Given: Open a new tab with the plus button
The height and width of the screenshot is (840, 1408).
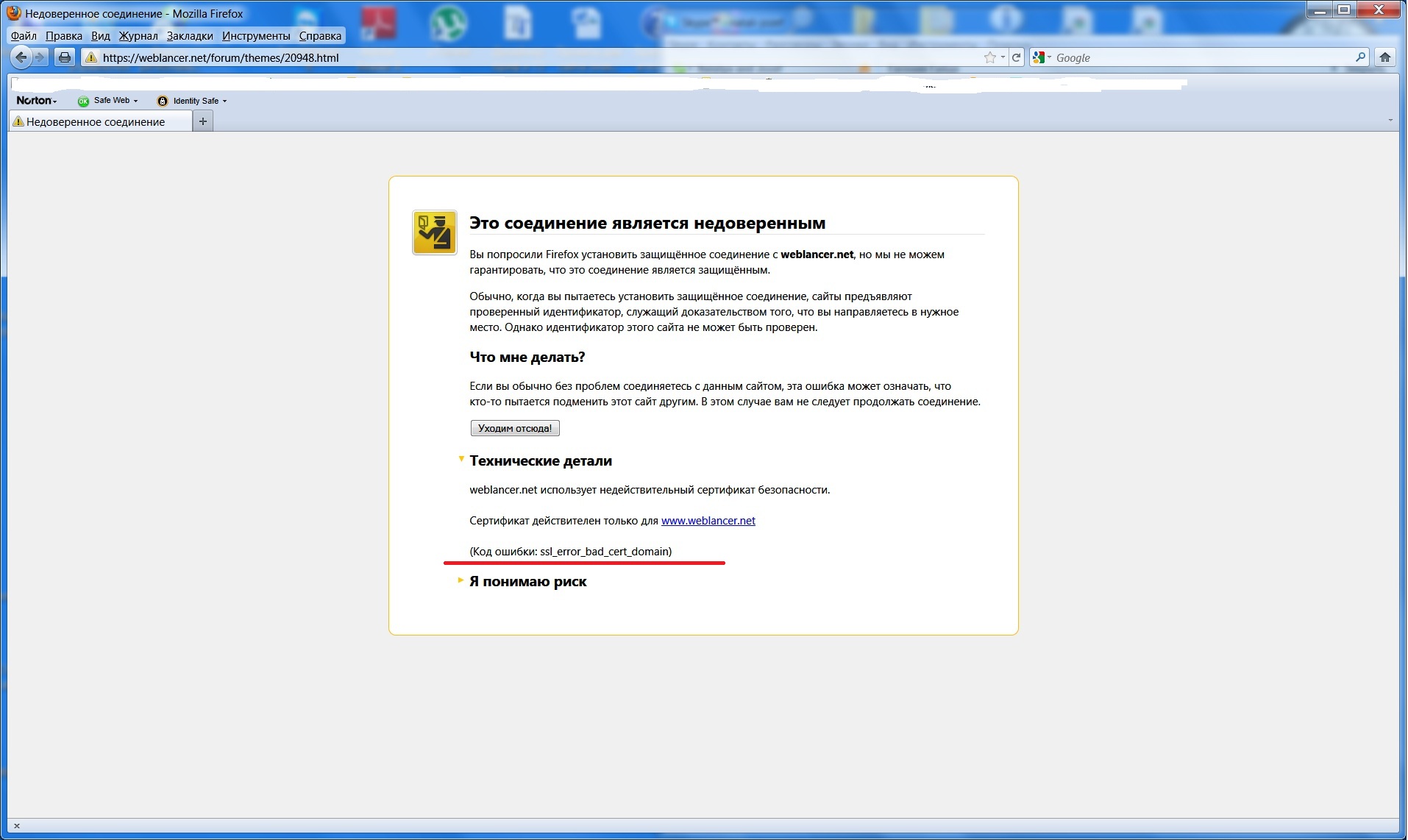Looking at the screenshot, I should (x=203, y=121).
